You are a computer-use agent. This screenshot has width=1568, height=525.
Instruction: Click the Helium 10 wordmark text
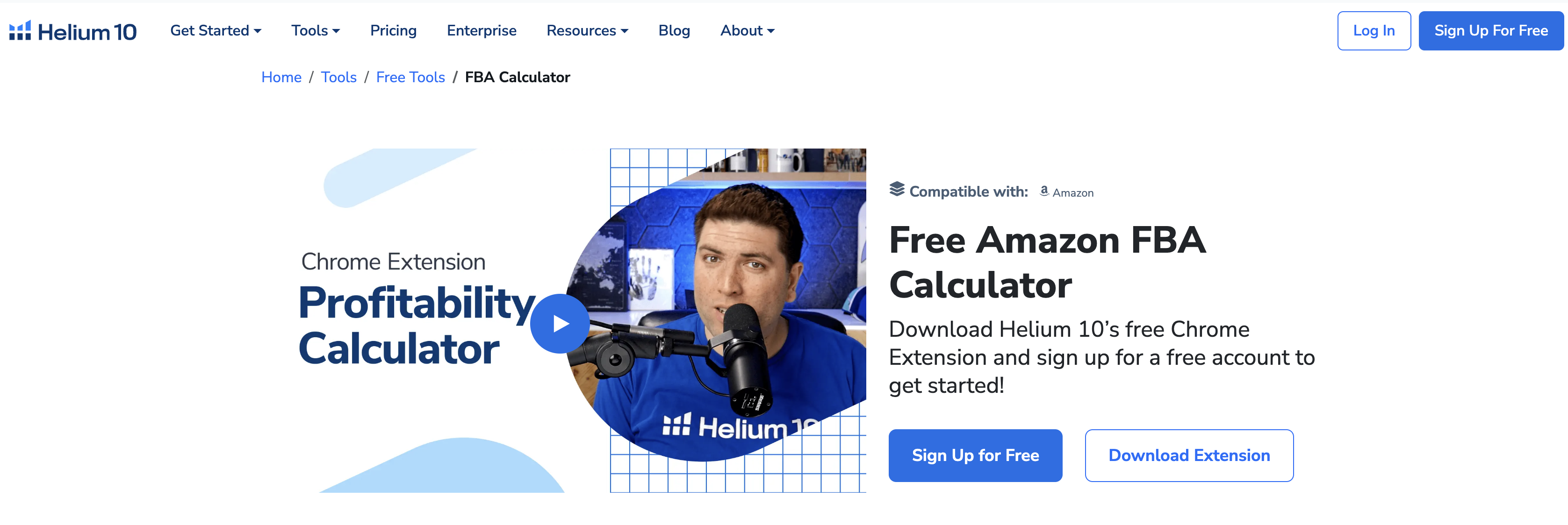(x=87, y=32)
